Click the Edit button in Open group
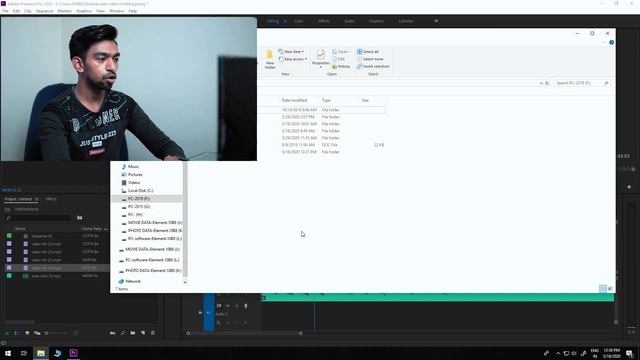640x360 pixels. pos(338,59)
